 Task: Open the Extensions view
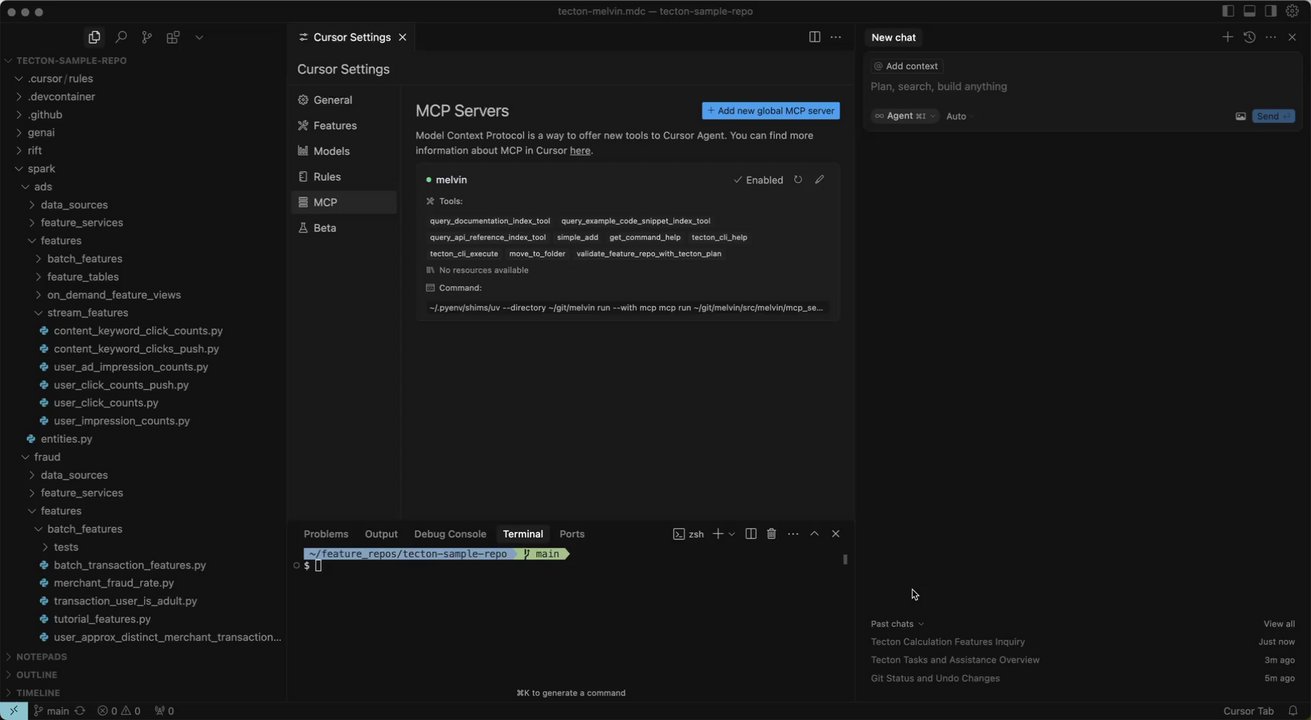coord(173,37)
